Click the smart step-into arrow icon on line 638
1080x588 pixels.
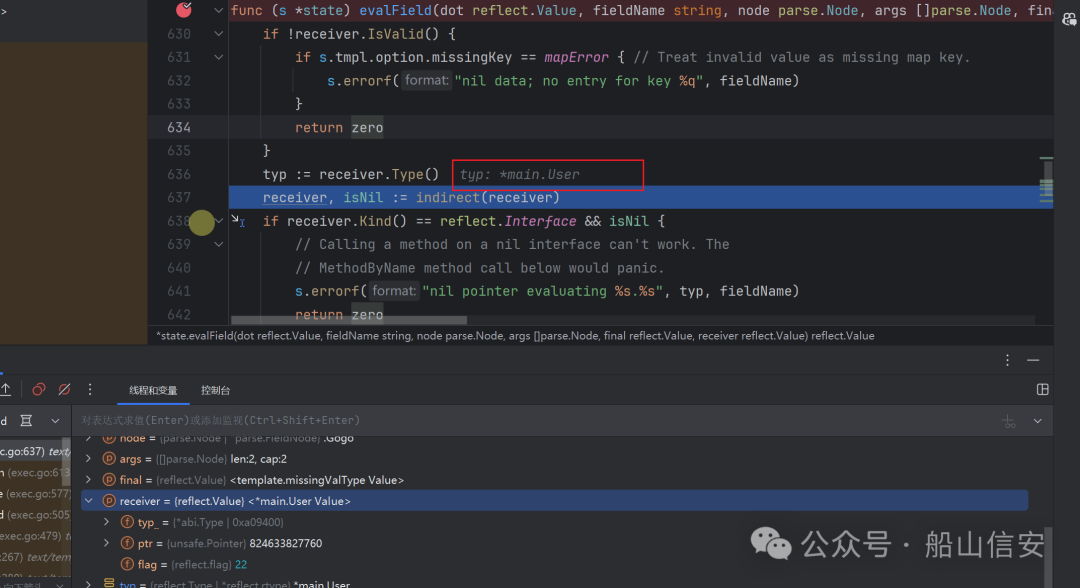(238, 220)
